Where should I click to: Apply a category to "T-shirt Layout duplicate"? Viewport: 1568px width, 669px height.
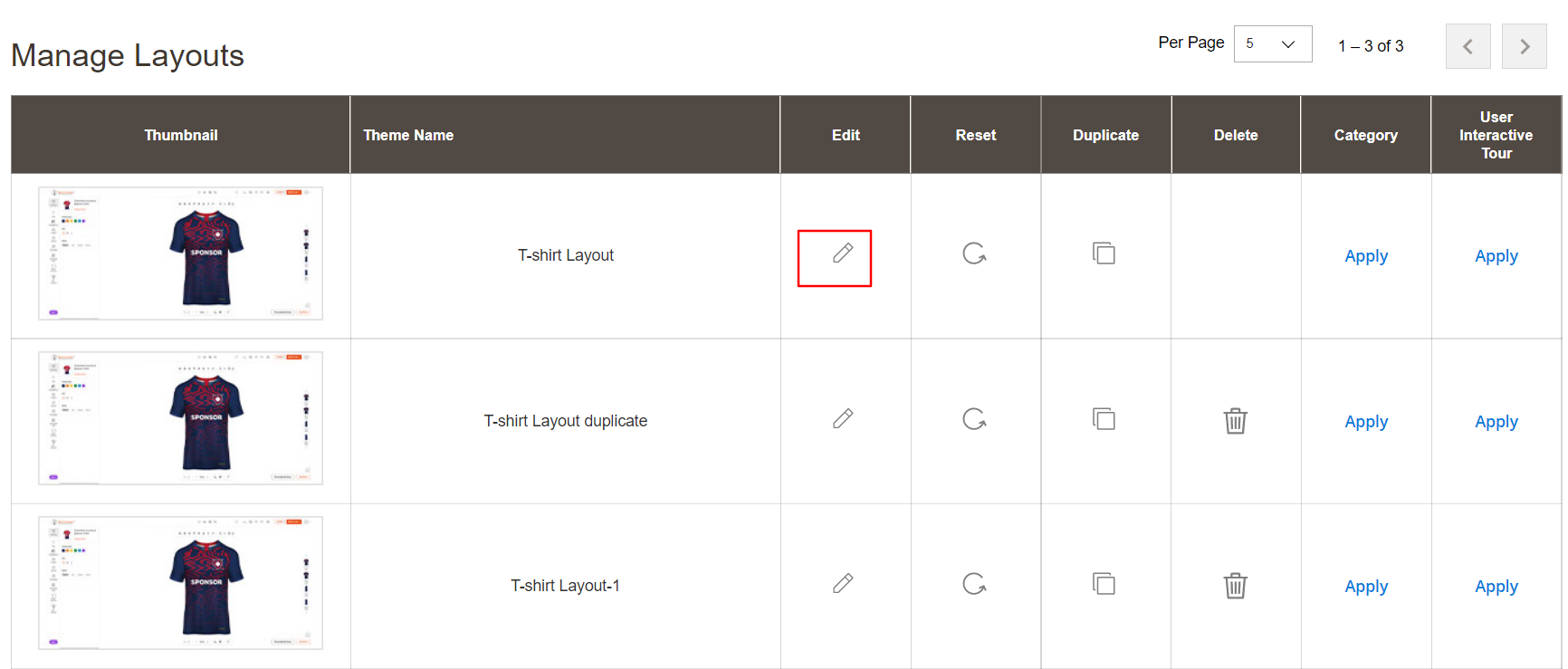point(1365,421)
